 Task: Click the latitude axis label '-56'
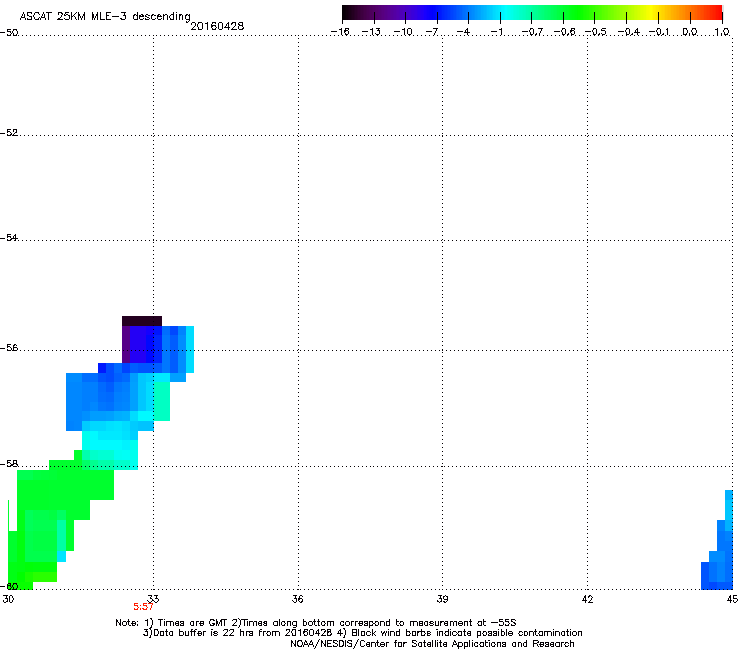[9, 348]
